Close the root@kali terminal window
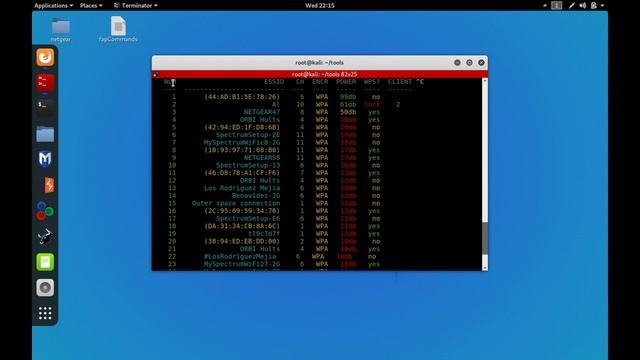This screenshot has height=360, width=640. pos(481,62)
